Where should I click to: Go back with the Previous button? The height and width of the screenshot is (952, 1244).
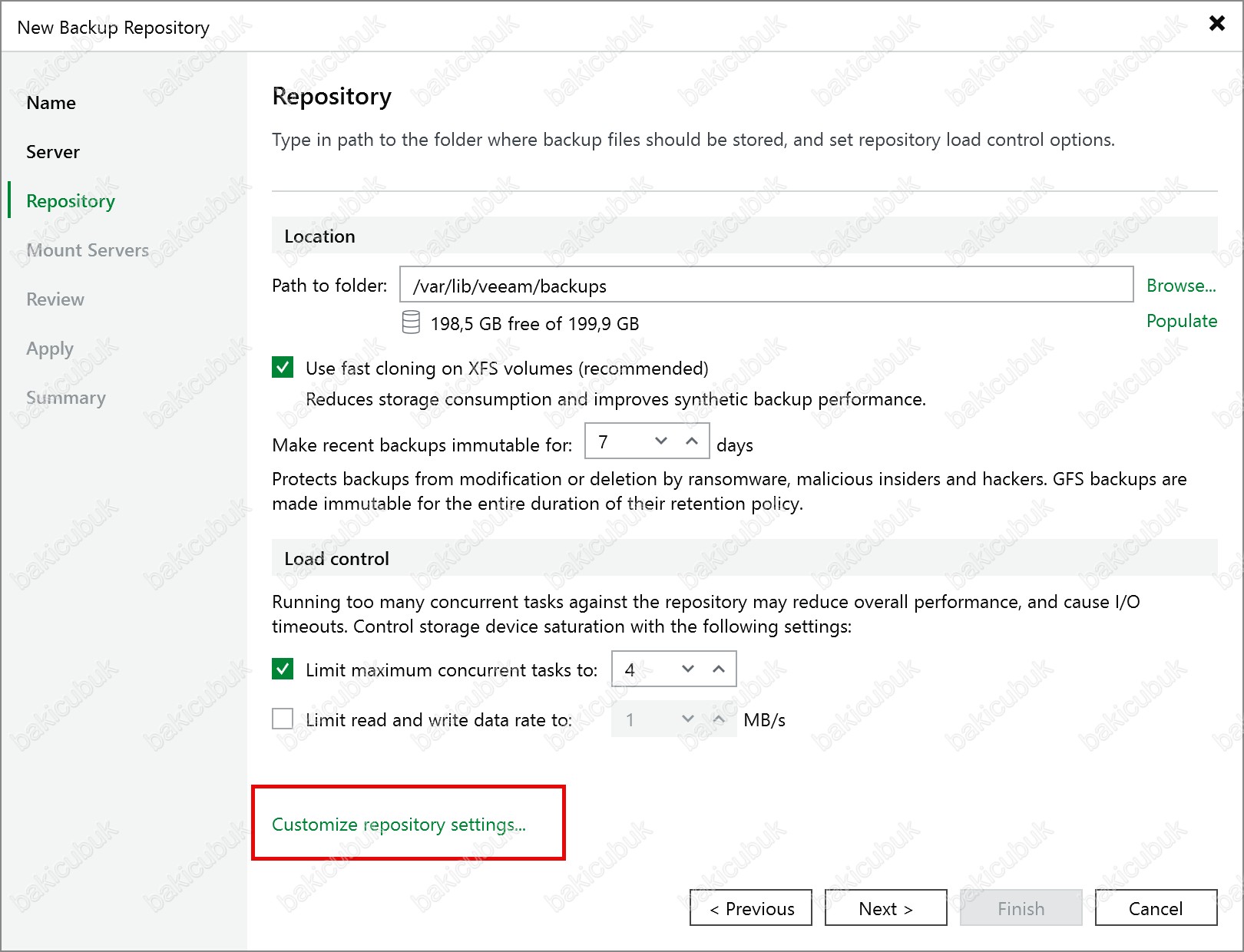tap(751, 908)
